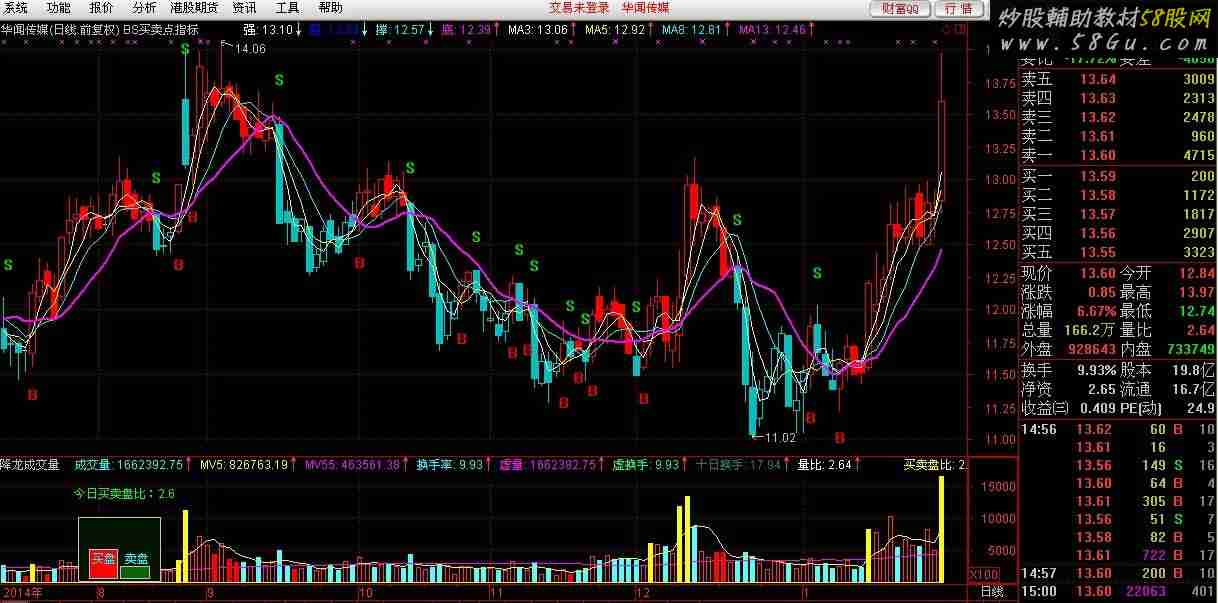Select the MA3: 13.06 indicator value

point(538,30)
